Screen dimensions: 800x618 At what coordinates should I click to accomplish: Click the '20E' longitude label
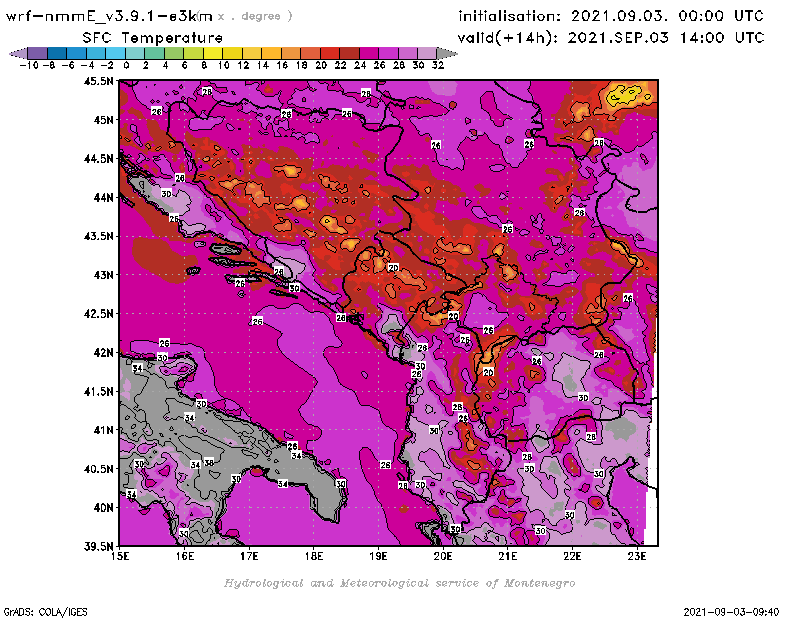click(x=443, y=556)
